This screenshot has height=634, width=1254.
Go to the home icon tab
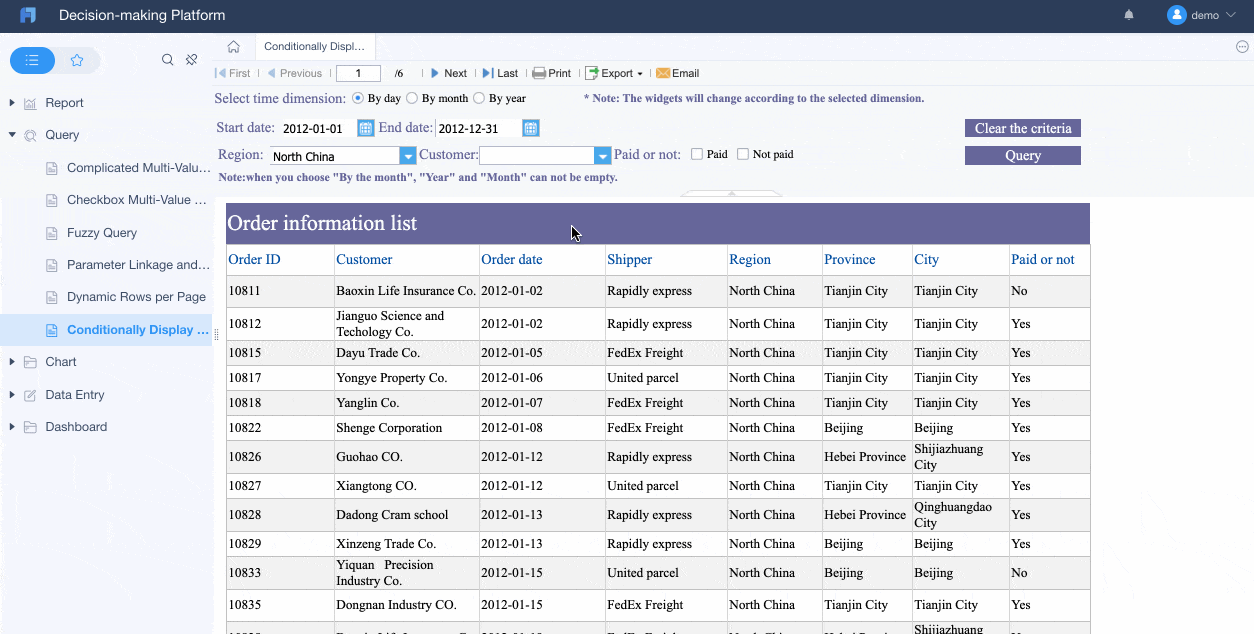(x=233, y=46)
